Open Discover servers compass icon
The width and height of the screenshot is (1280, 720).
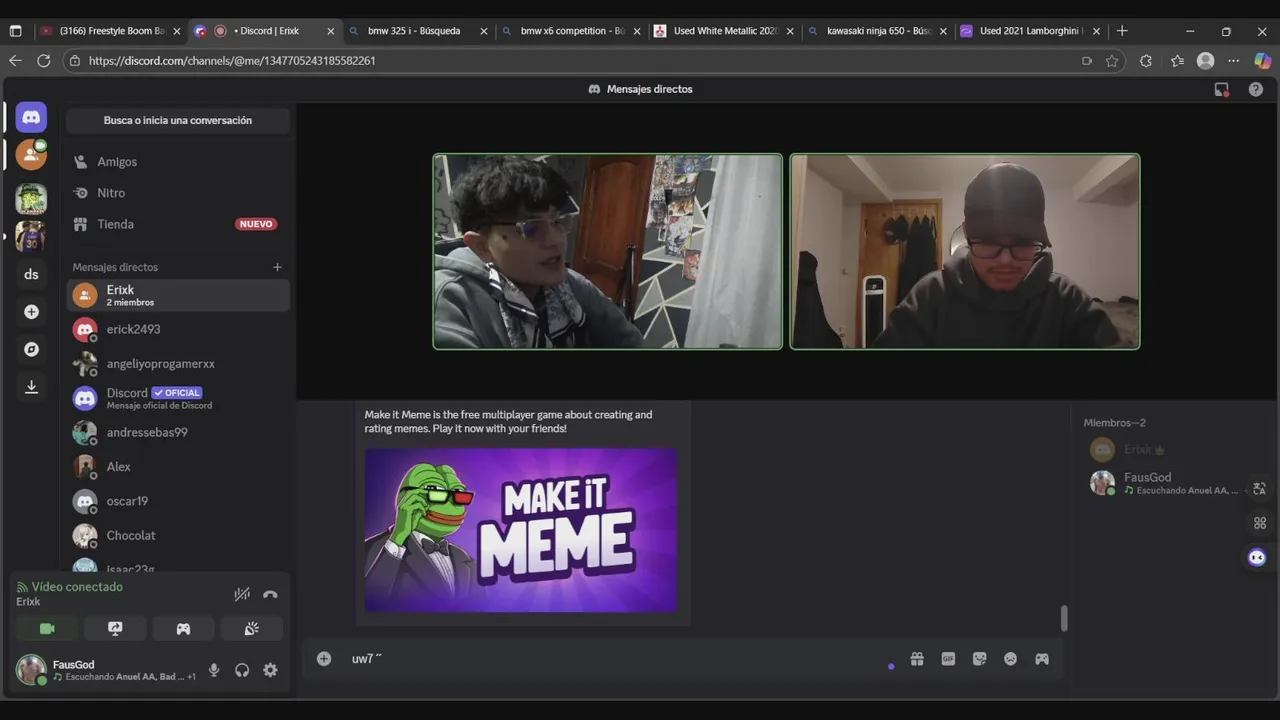click(31, 349)
